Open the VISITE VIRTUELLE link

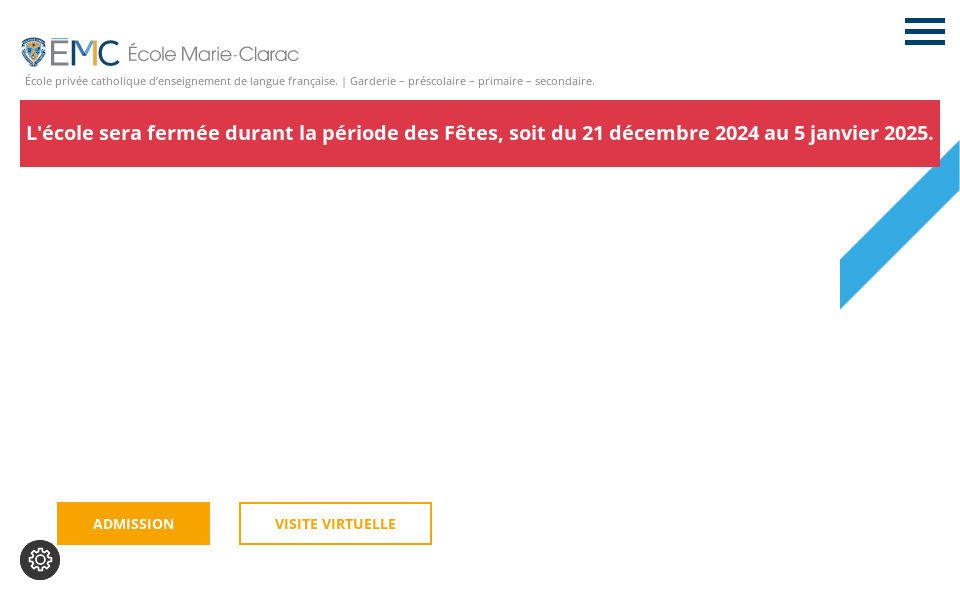click(335, 524)
